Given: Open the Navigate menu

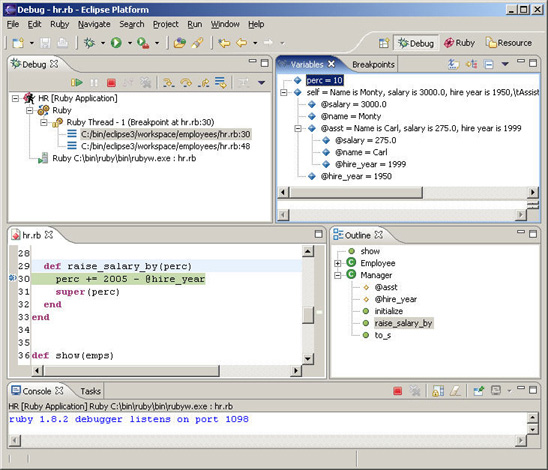Looking at the screenshot, I should point(94,24).
